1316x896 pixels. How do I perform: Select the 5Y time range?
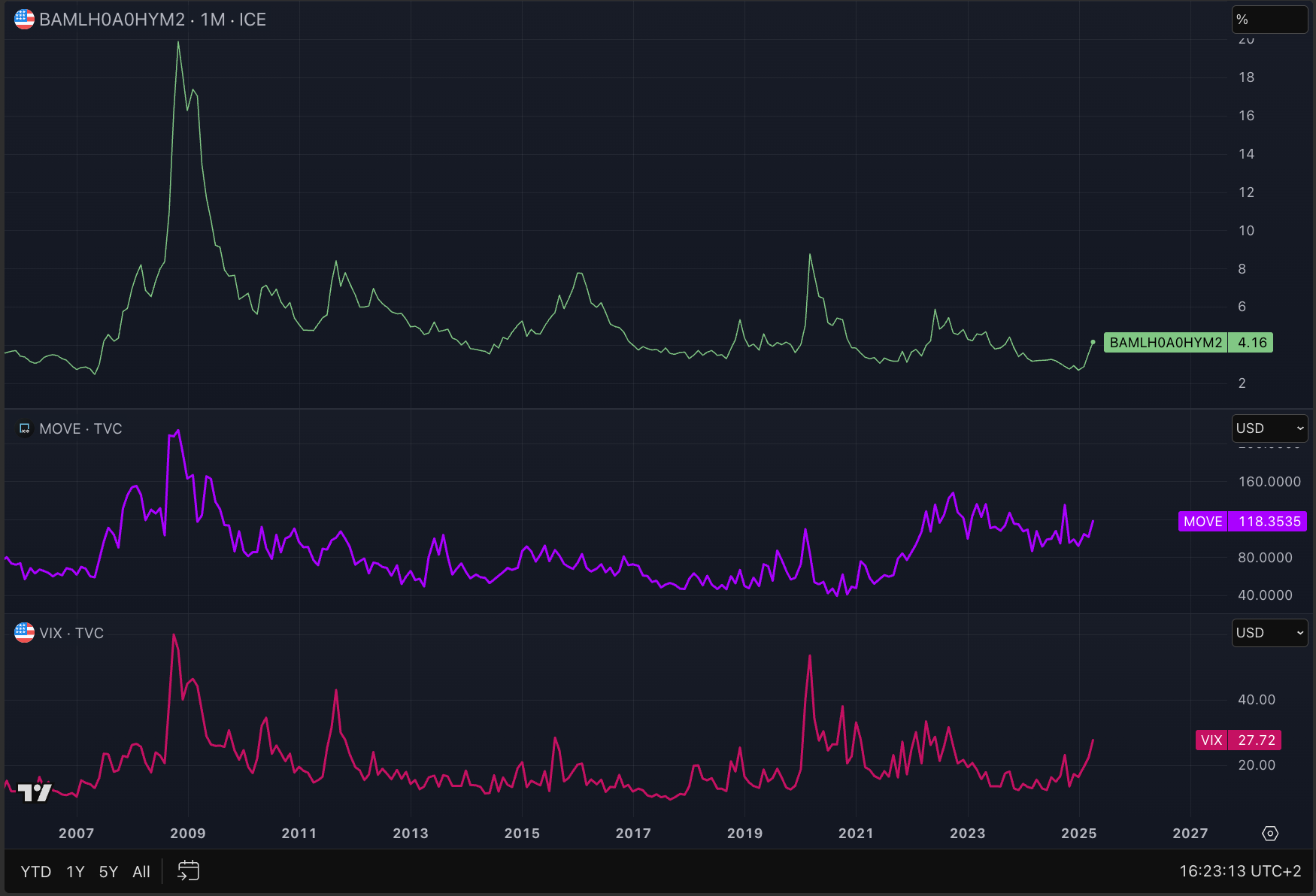(x=108, y=871)
